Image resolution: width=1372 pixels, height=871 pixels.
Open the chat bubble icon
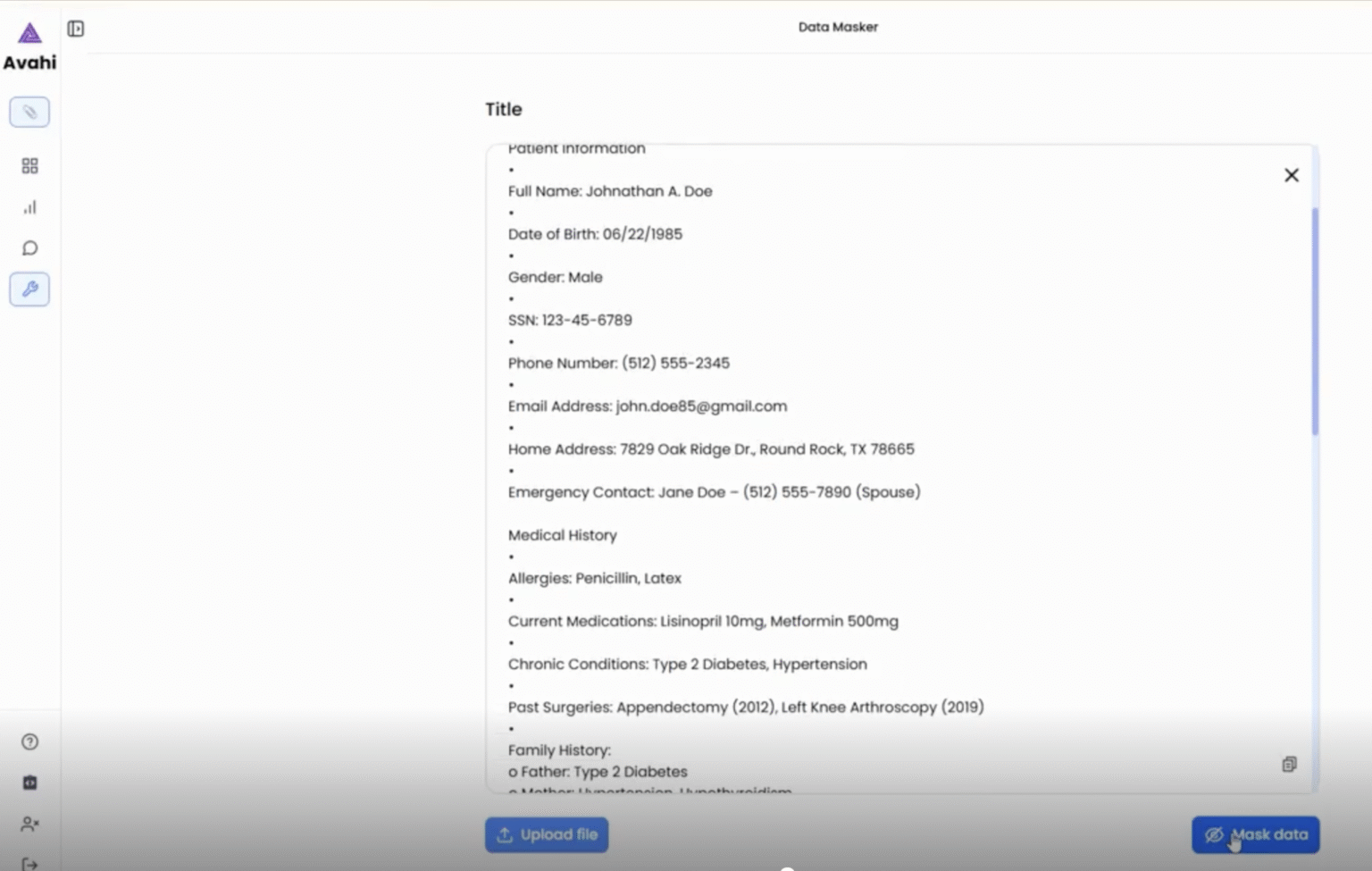point(29,248)
